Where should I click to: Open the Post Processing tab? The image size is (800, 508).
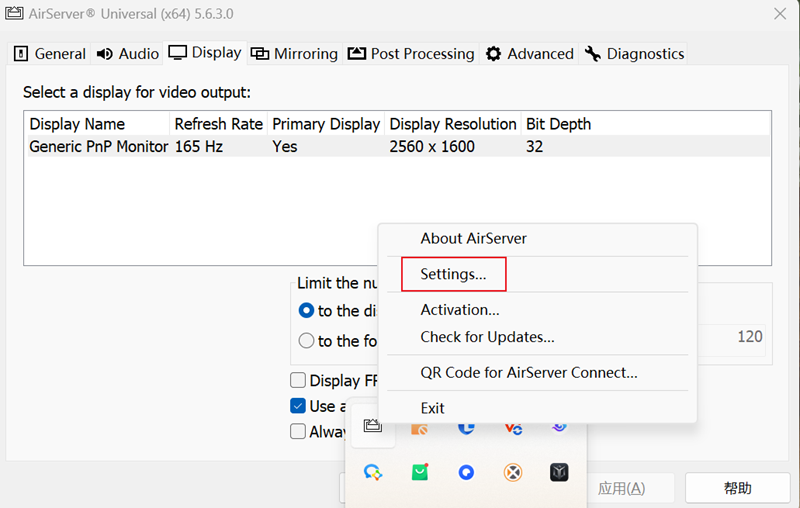pos(411,53)
